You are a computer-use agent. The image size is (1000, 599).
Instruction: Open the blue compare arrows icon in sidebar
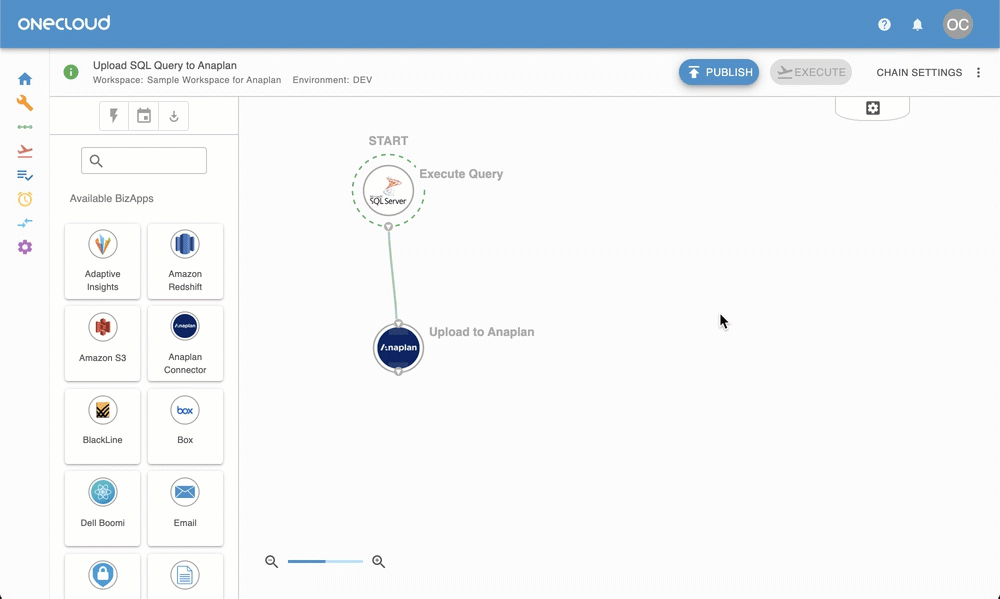tap(25, 223)
